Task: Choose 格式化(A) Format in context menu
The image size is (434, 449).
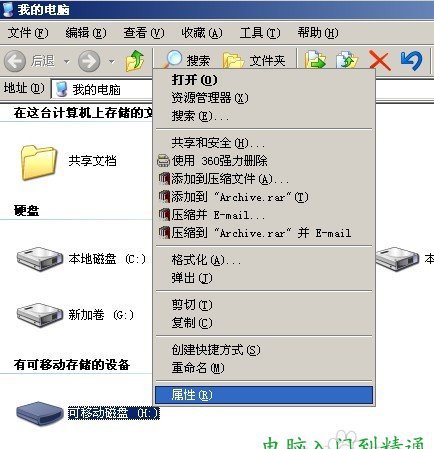Action: coord(264,260)
